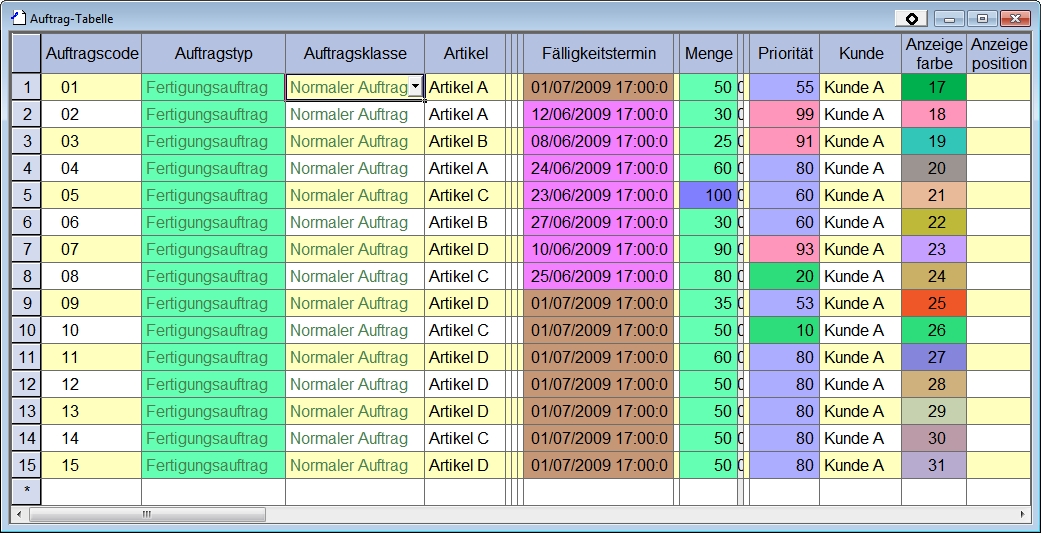Click the Priorität column header
The image size is (1041, 533).
pyautogui.click(x=784, y=53)
